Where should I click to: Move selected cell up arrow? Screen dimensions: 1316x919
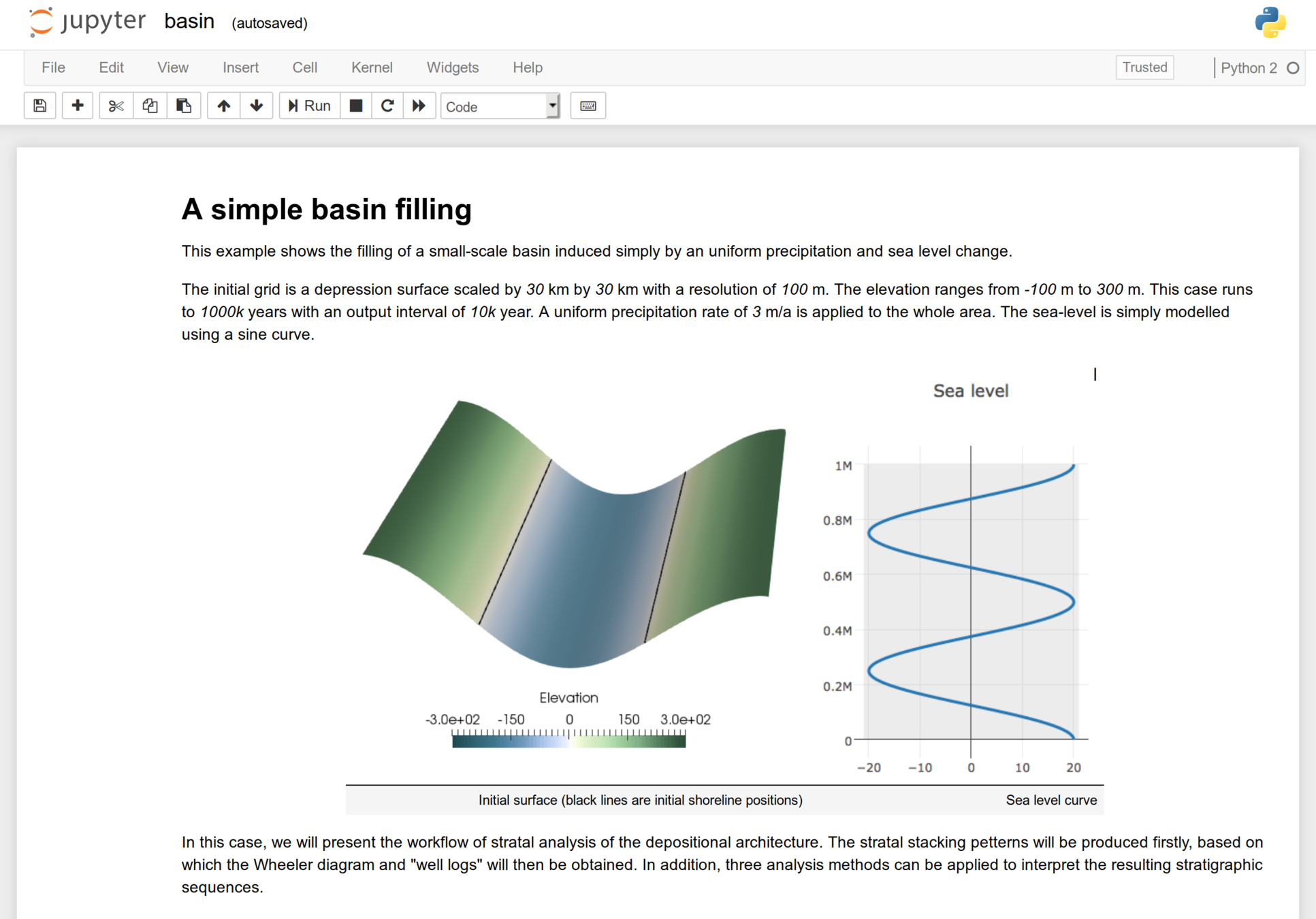coord(223,106)
